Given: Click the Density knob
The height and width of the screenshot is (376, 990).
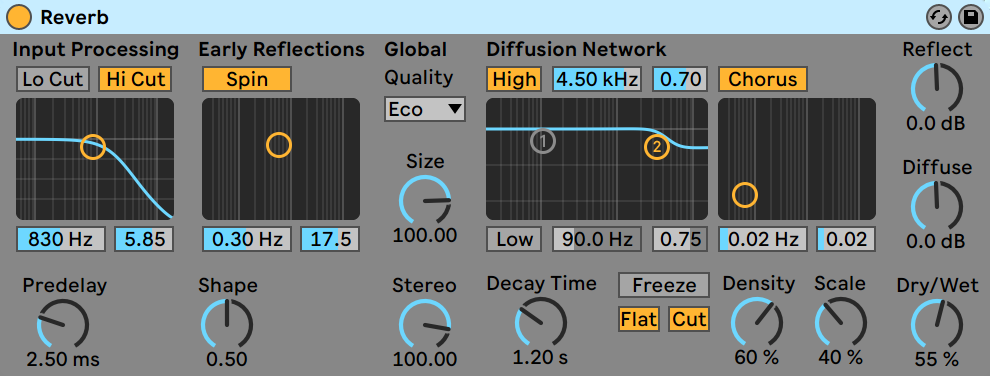Looking at the screenshot, I should pyautogui.click(x=757, y=322).
